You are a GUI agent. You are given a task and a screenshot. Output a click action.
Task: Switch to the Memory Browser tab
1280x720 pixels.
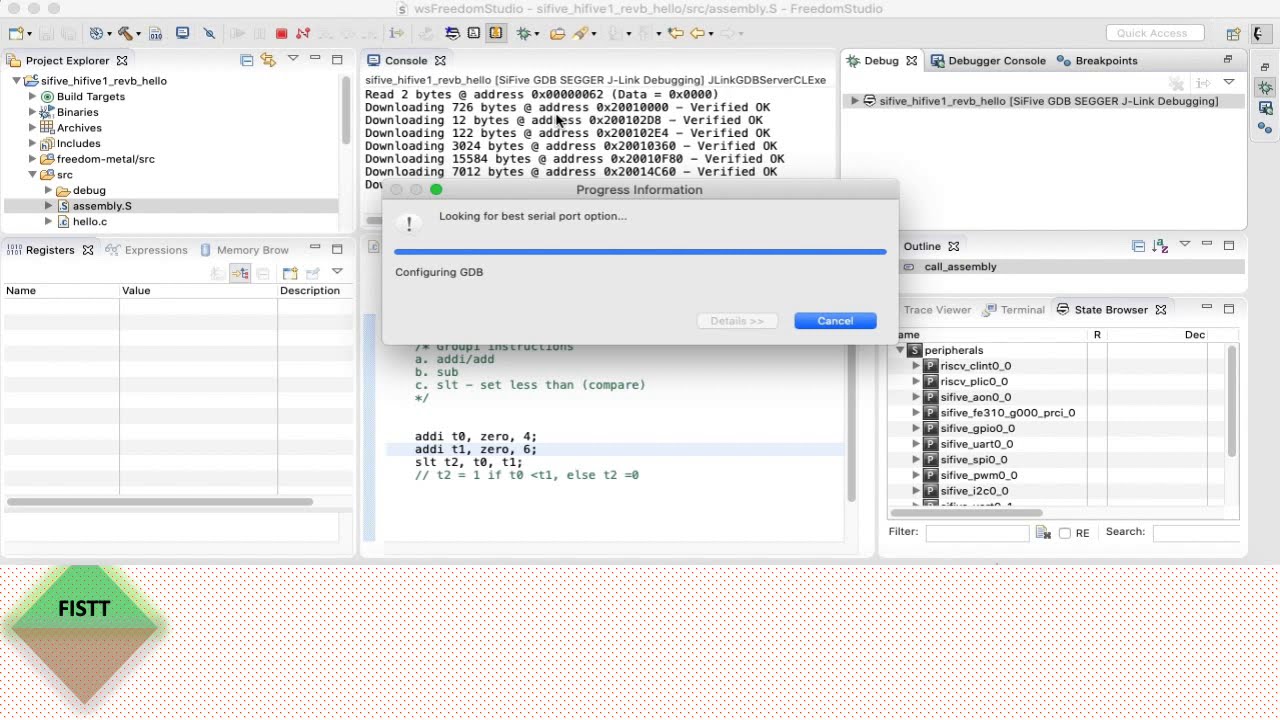[x=245, y=250]
